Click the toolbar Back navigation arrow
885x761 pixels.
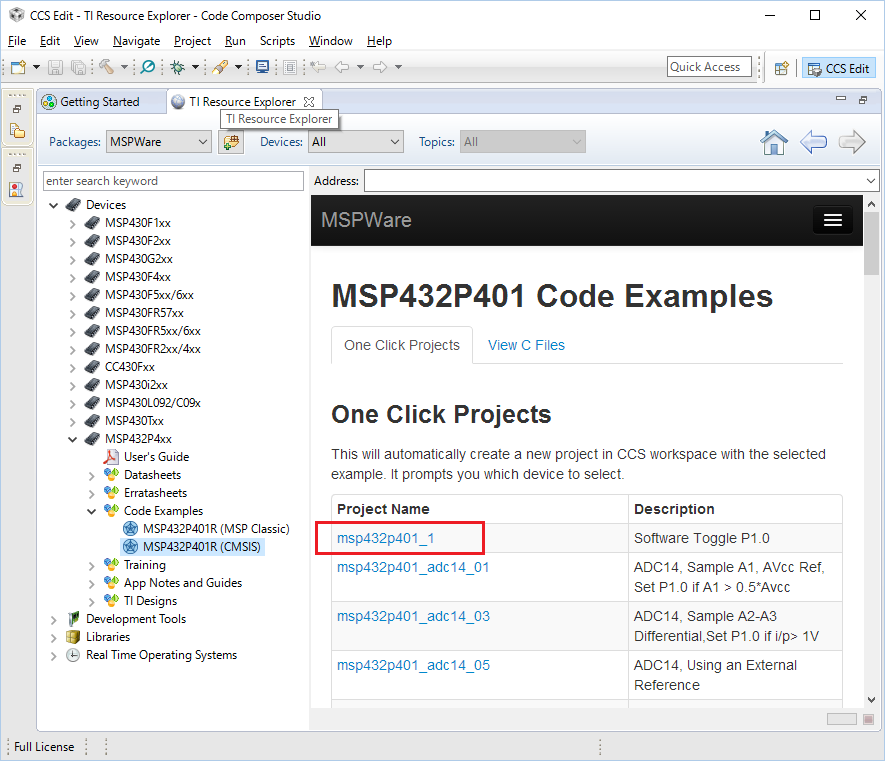[x=342, y=67]
